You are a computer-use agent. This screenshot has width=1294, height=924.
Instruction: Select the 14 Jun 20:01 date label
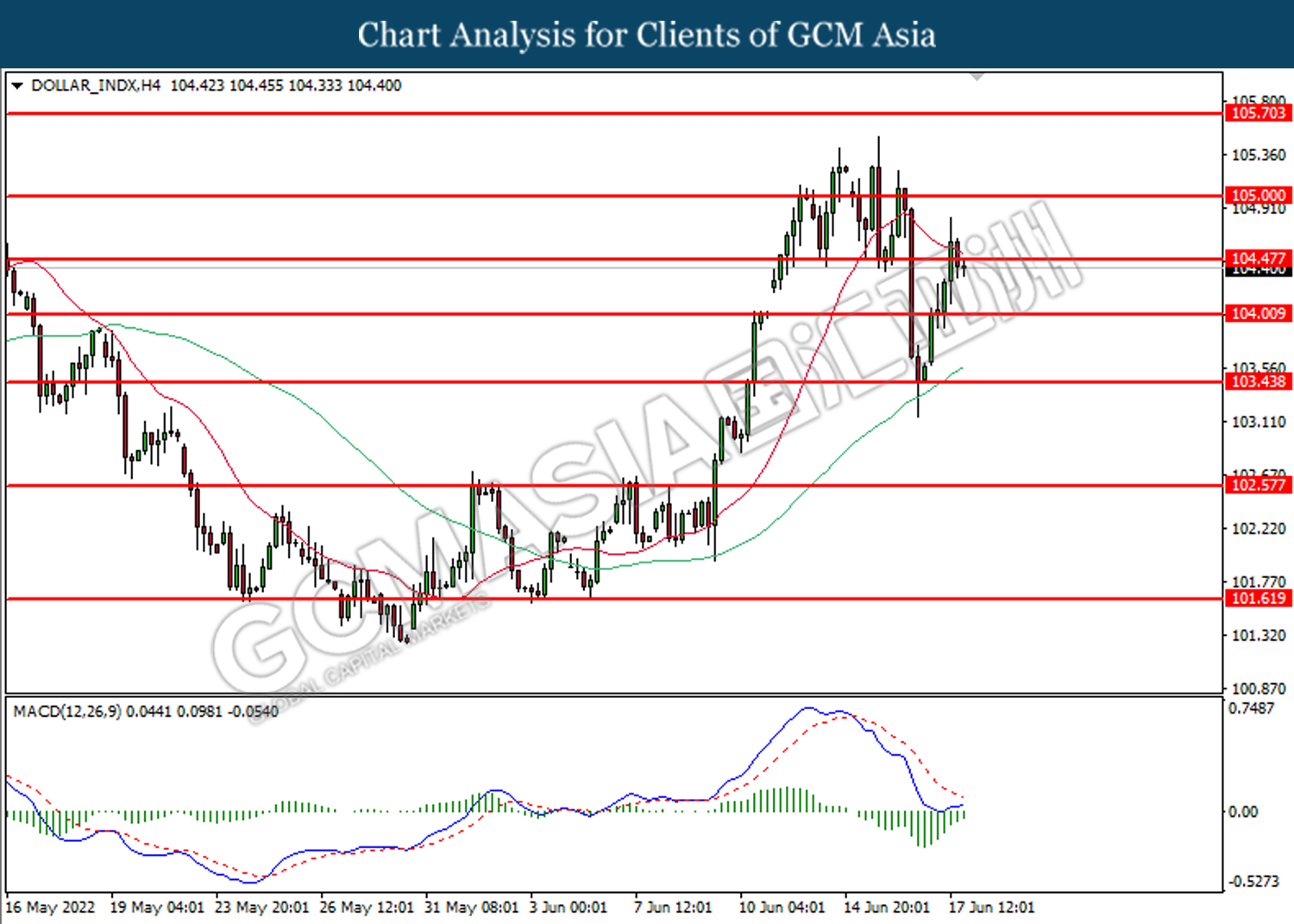pyautogui.click(x=887, y=908)
